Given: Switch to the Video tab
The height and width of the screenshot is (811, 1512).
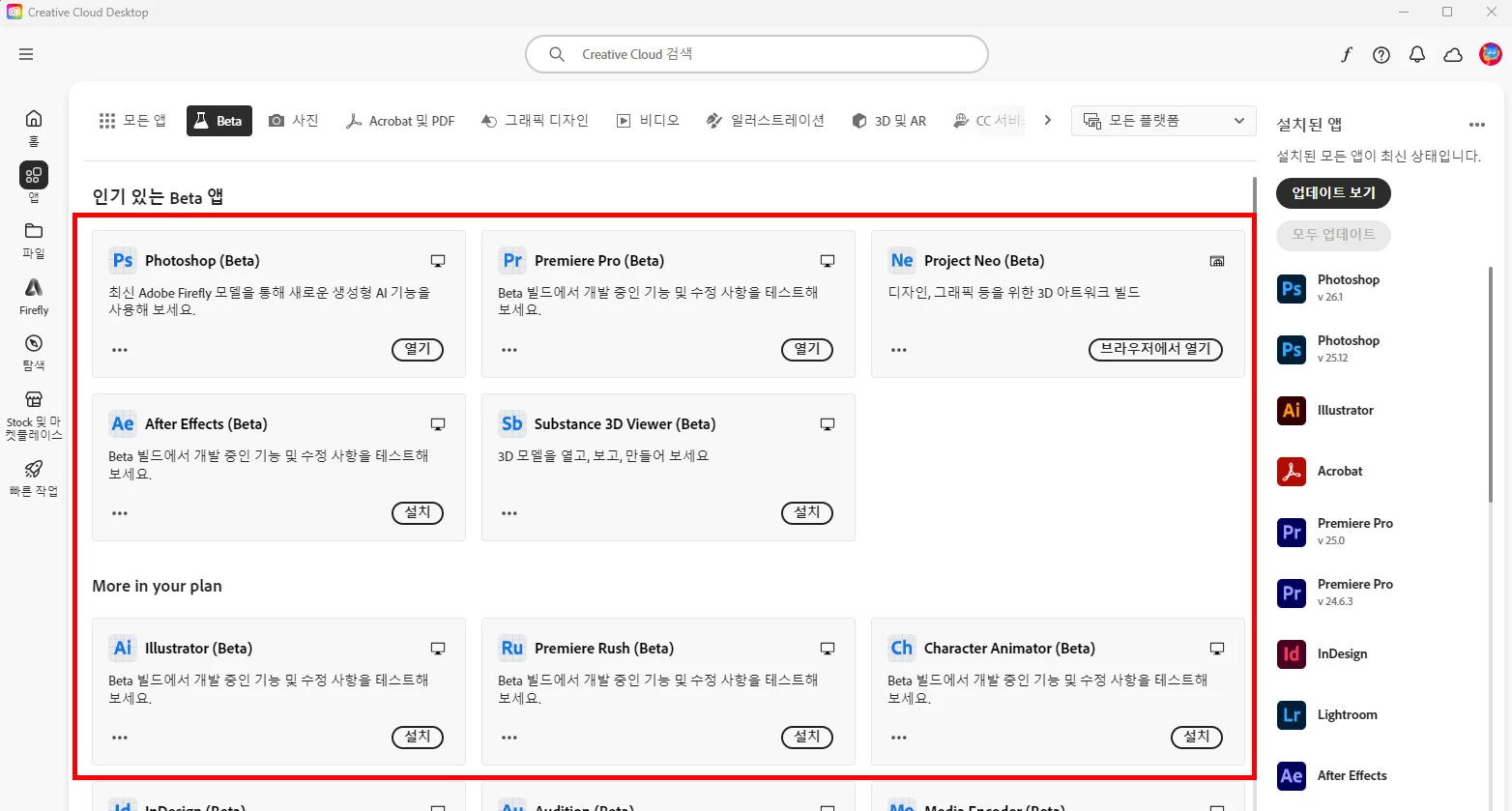Looking at the screenshot, I should [x=649, y=121].
